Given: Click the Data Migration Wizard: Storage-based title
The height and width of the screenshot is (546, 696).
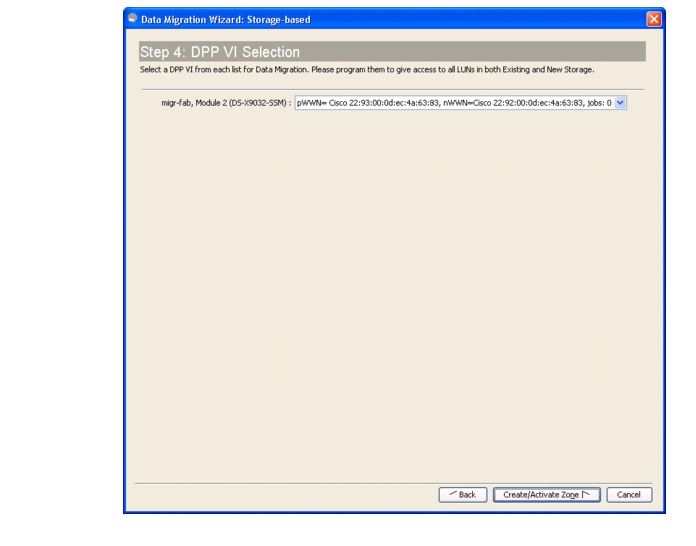Looking at the screenshot, I should point(225,20).
